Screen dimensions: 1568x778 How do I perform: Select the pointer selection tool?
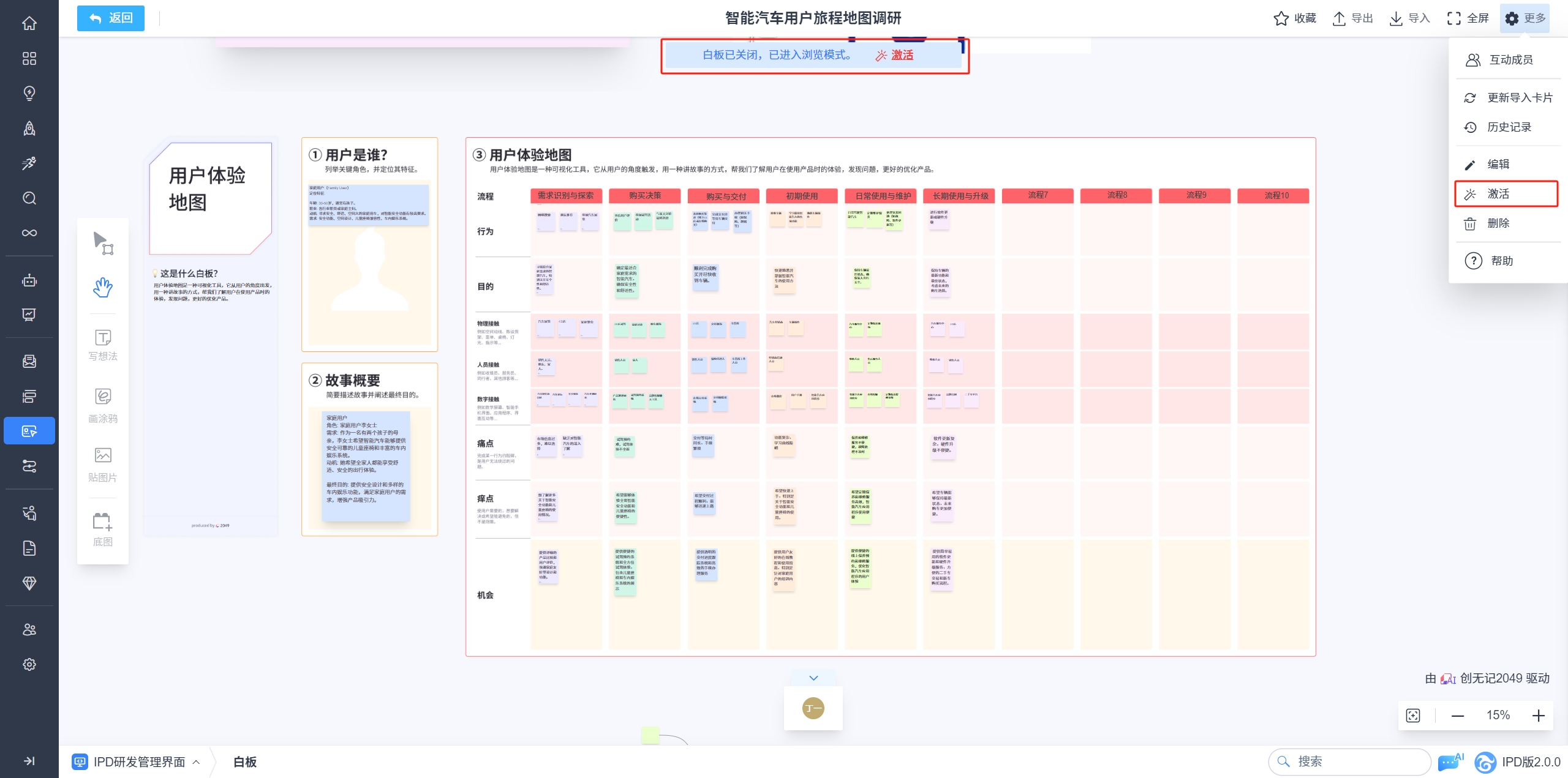(103, 243)
